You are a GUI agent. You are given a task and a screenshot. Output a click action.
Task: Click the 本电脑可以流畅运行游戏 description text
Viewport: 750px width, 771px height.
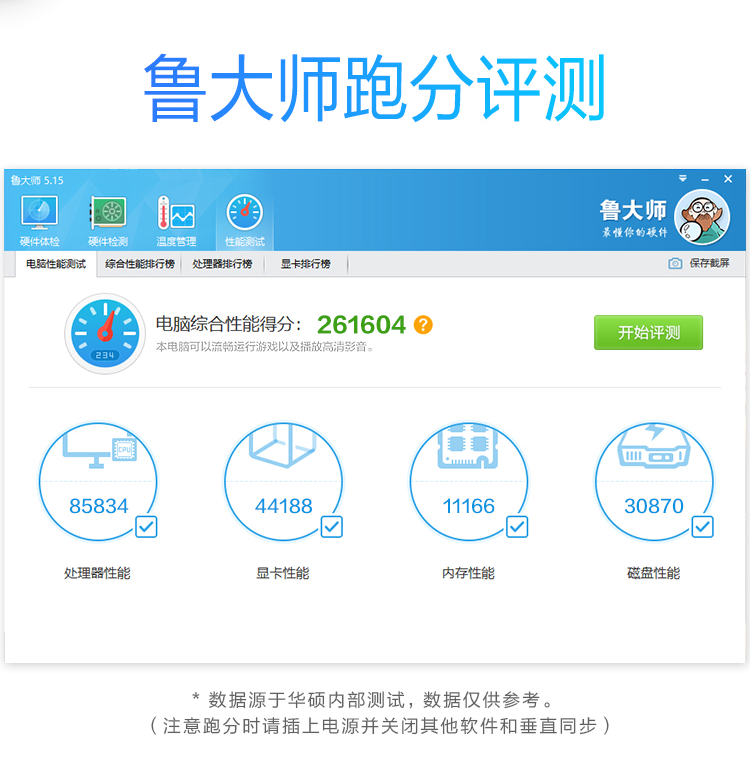(265, 347)
